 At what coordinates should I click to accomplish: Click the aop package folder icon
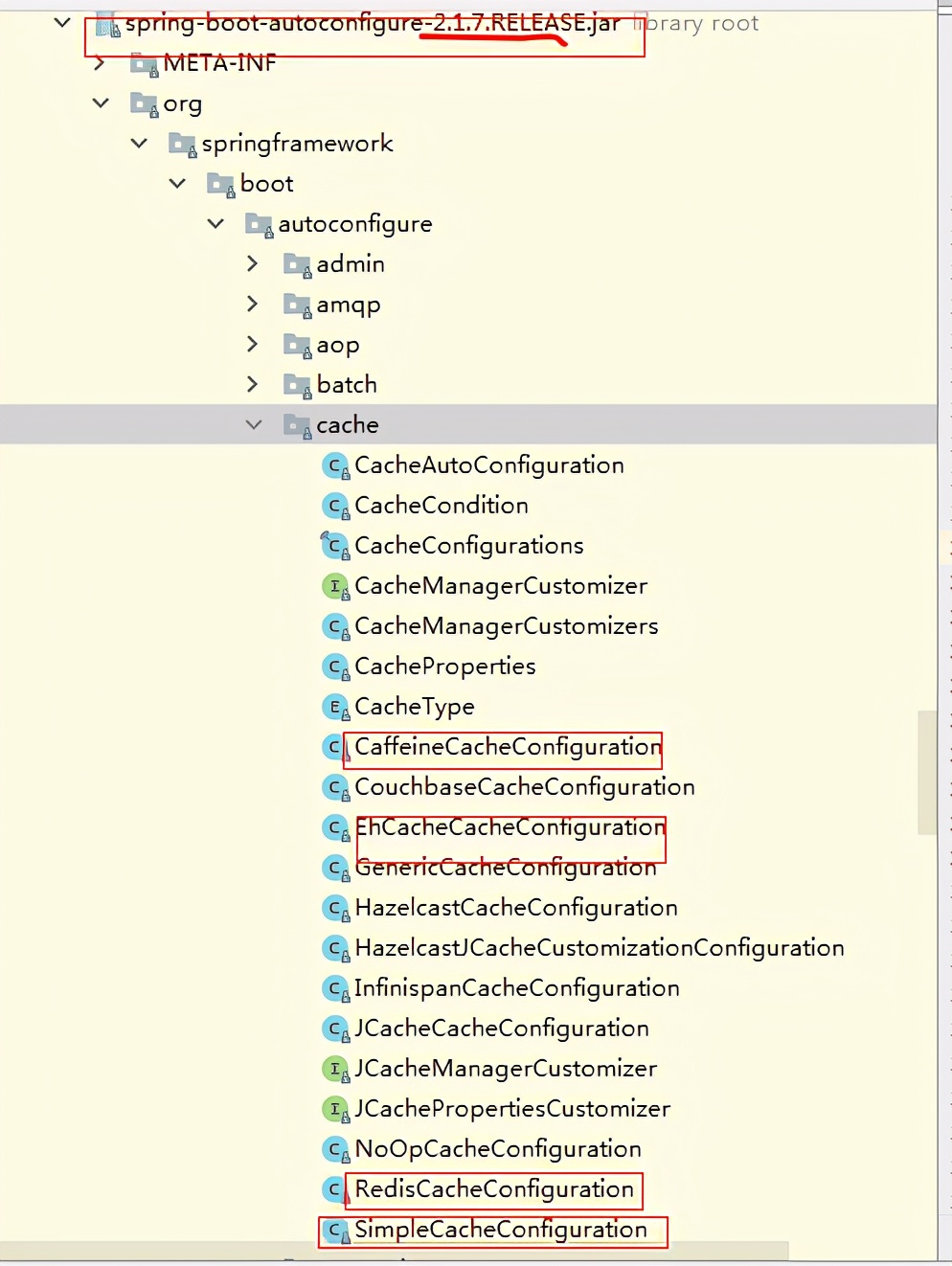point(298,346)
